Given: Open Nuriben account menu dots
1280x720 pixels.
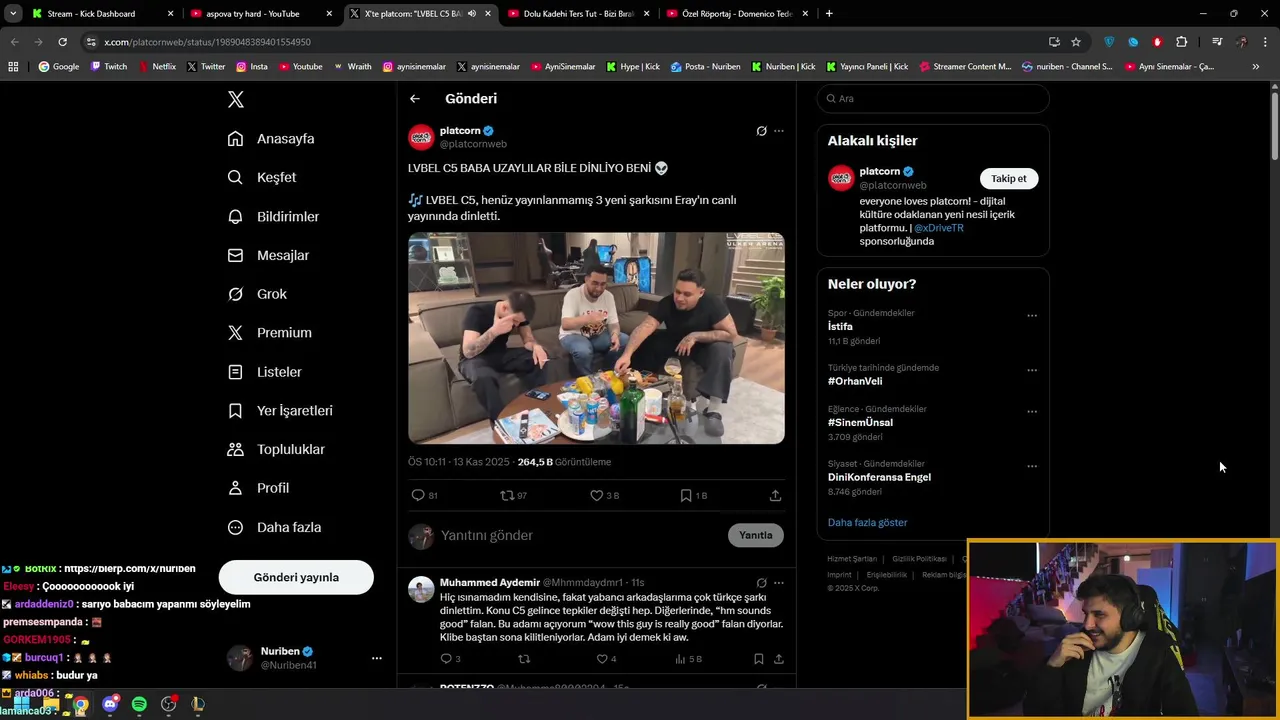Looking at the screenshot, I should tap(377, 658).
